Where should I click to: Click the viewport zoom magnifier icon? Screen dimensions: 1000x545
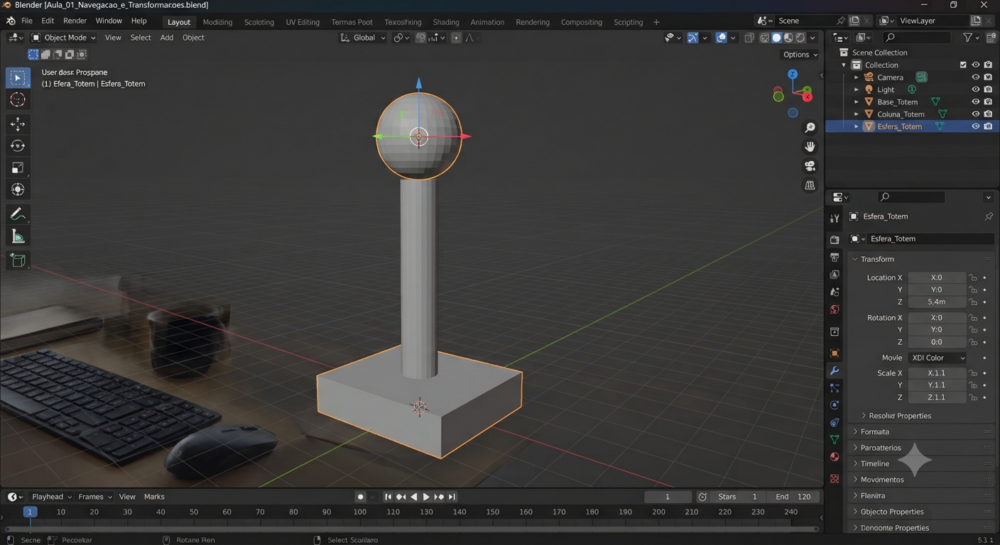pyautogui.click(x=810, y=128)
